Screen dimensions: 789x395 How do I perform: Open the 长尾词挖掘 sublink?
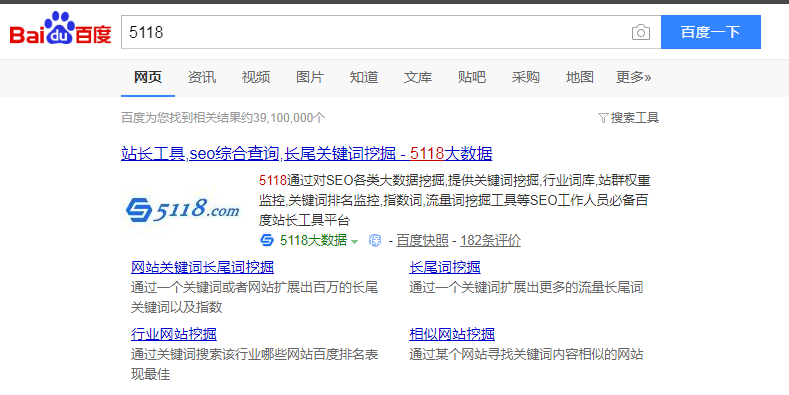(x=445, y=267)
